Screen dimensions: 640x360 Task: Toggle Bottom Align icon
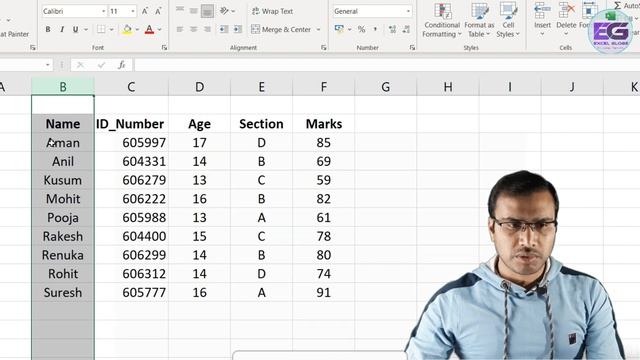point(207,11)
